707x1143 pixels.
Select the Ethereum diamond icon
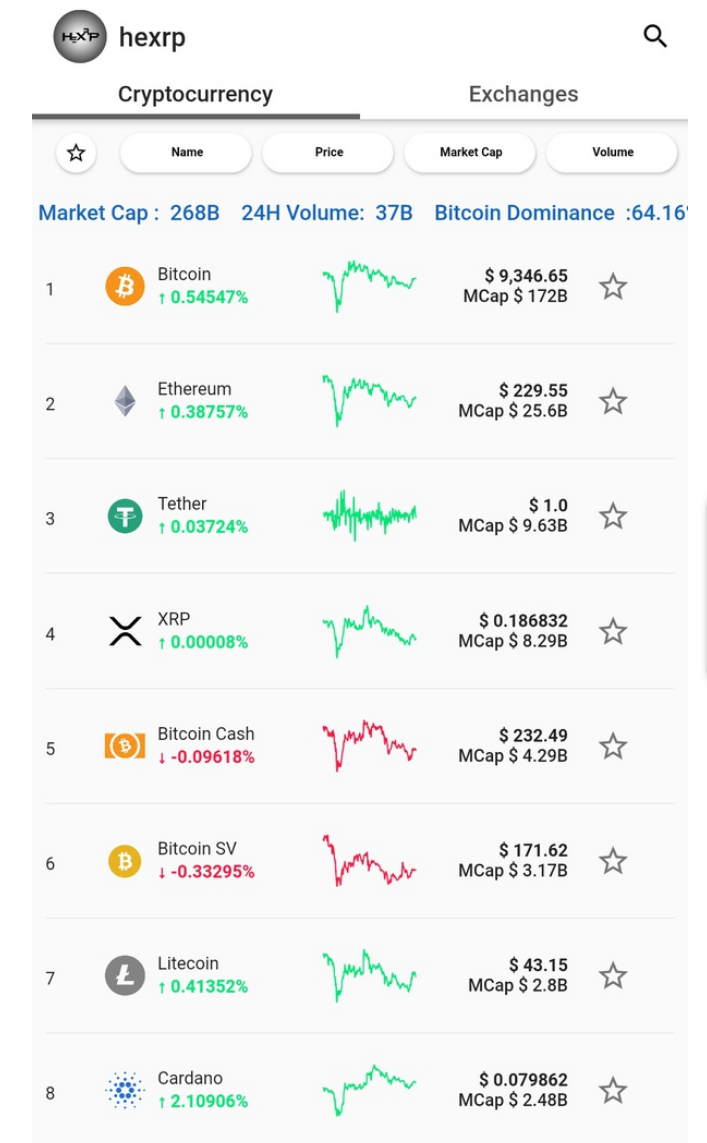coord(125,401)
